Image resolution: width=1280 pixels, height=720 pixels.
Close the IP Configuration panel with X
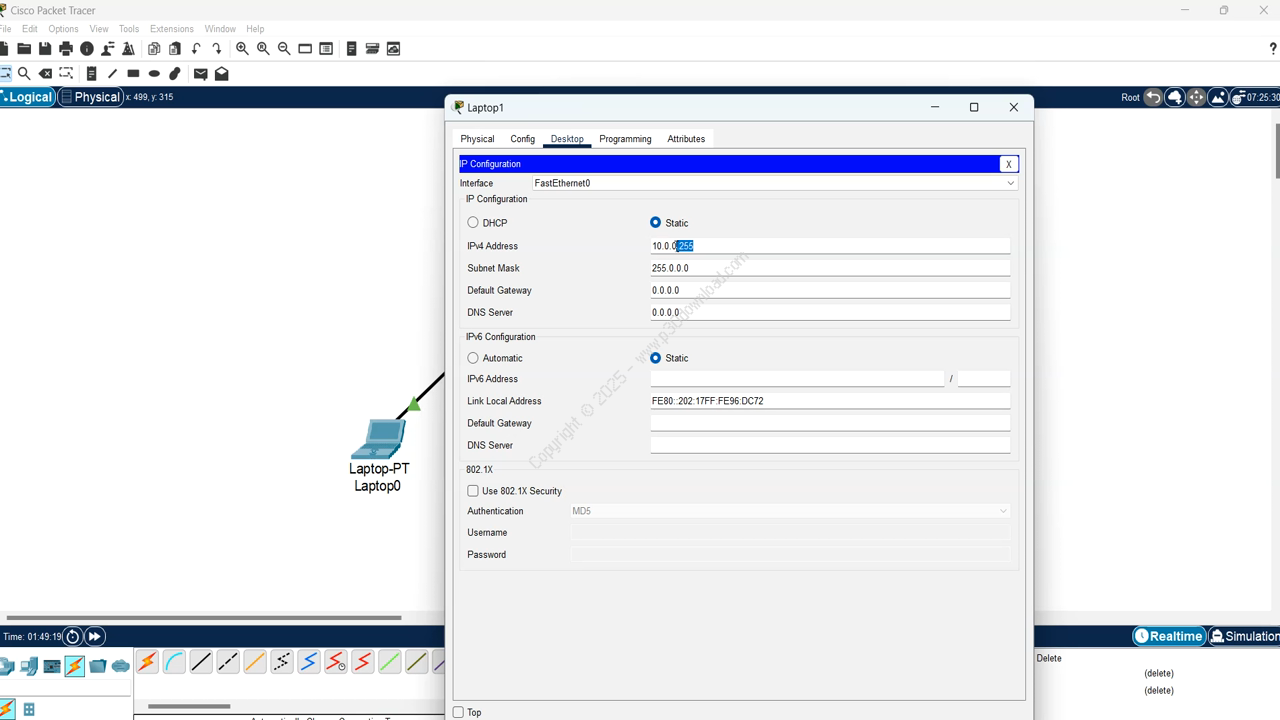coord(1009,164)
